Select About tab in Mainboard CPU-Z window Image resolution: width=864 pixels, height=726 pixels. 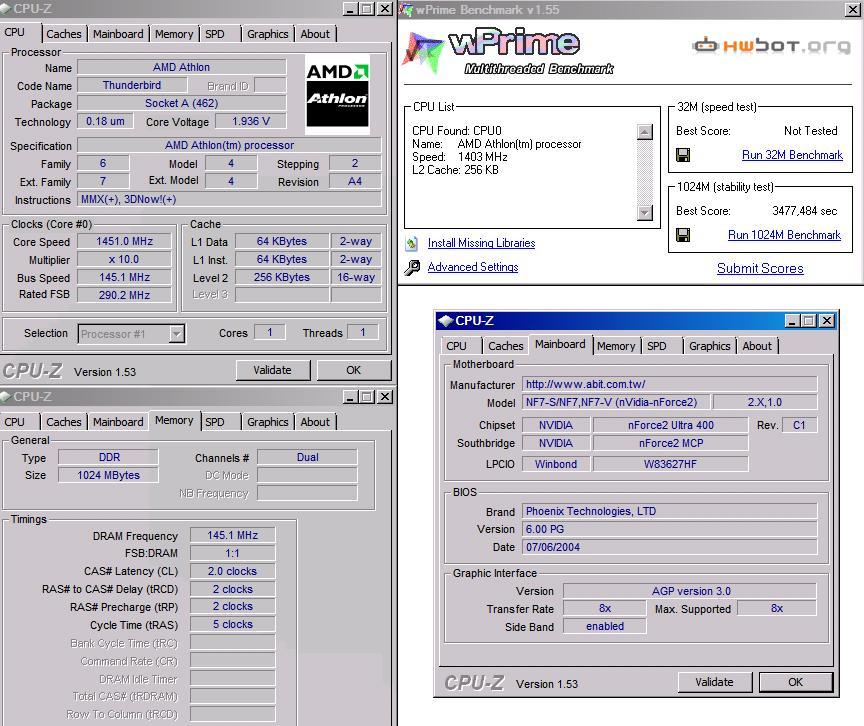[x=757, y=346]
